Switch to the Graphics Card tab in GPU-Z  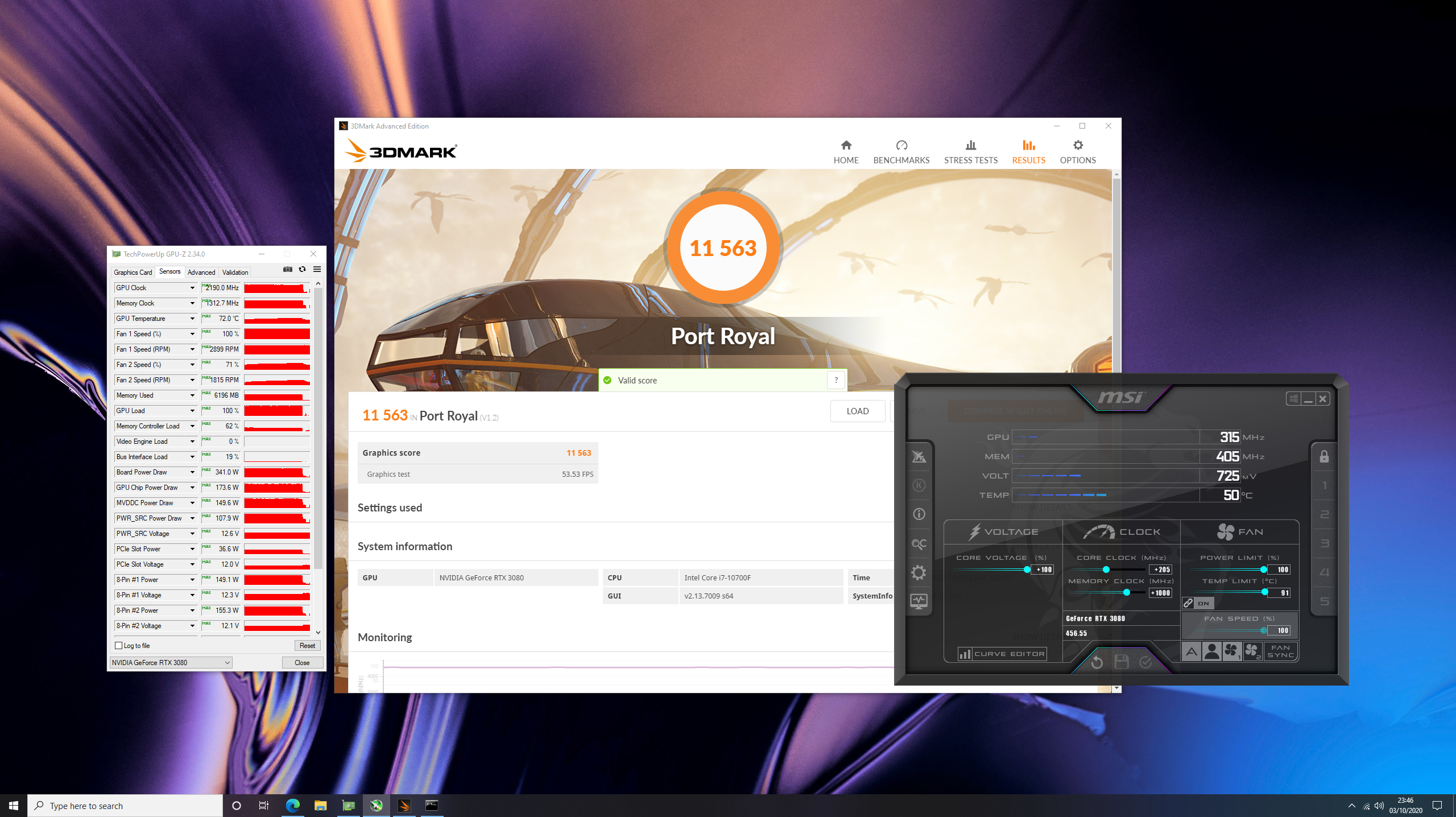pyautogui.click(x=133, y=273)
